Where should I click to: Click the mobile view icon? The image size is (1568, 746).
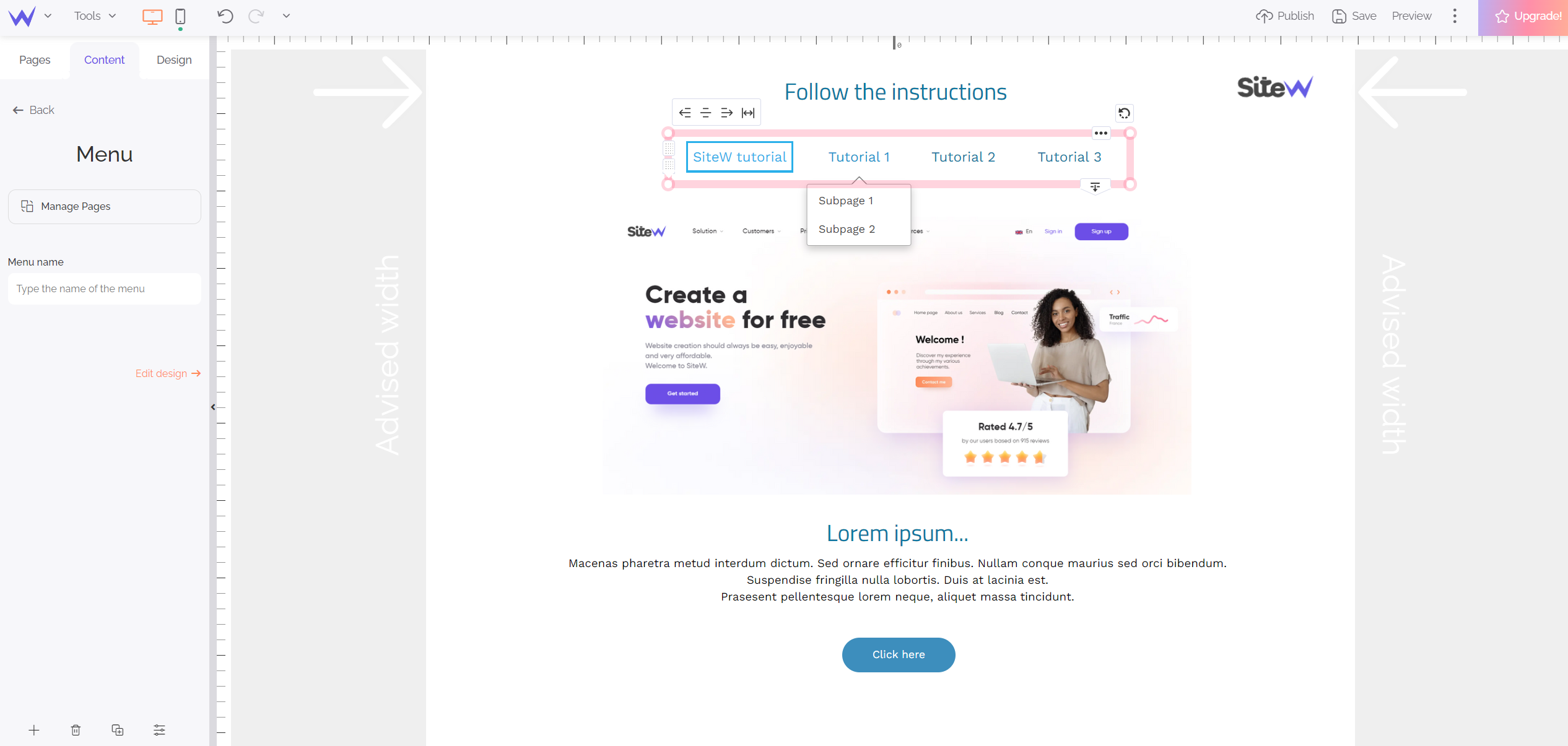tap(180, 16)
